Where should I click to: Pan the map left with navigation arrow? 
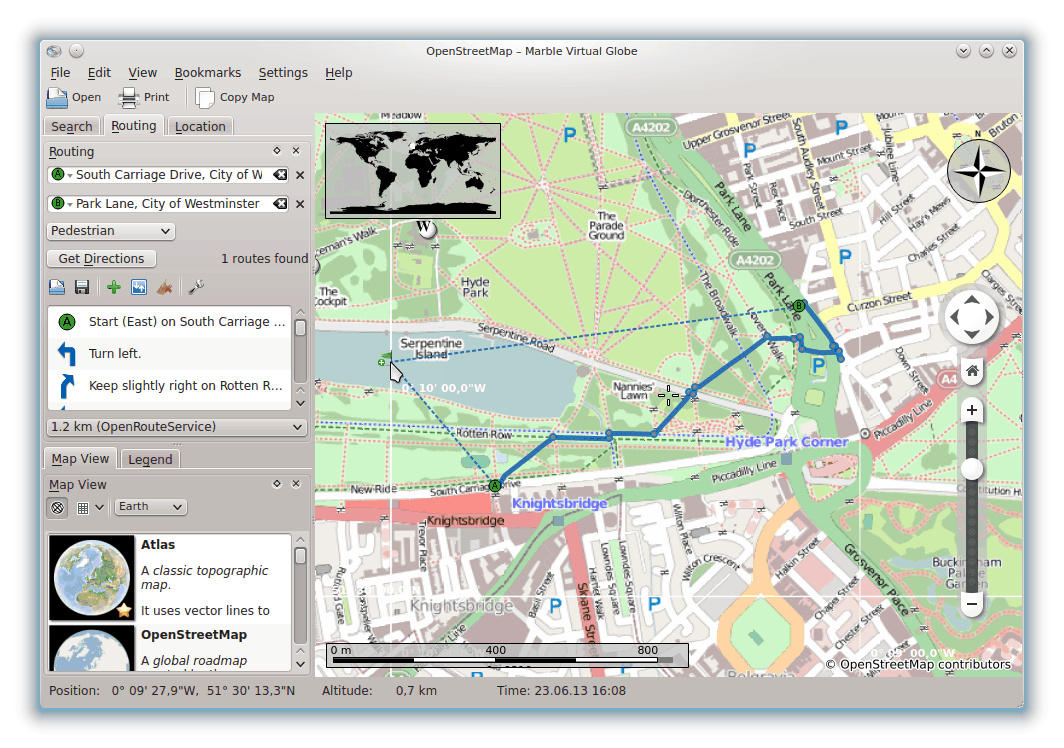pos(955,317)
